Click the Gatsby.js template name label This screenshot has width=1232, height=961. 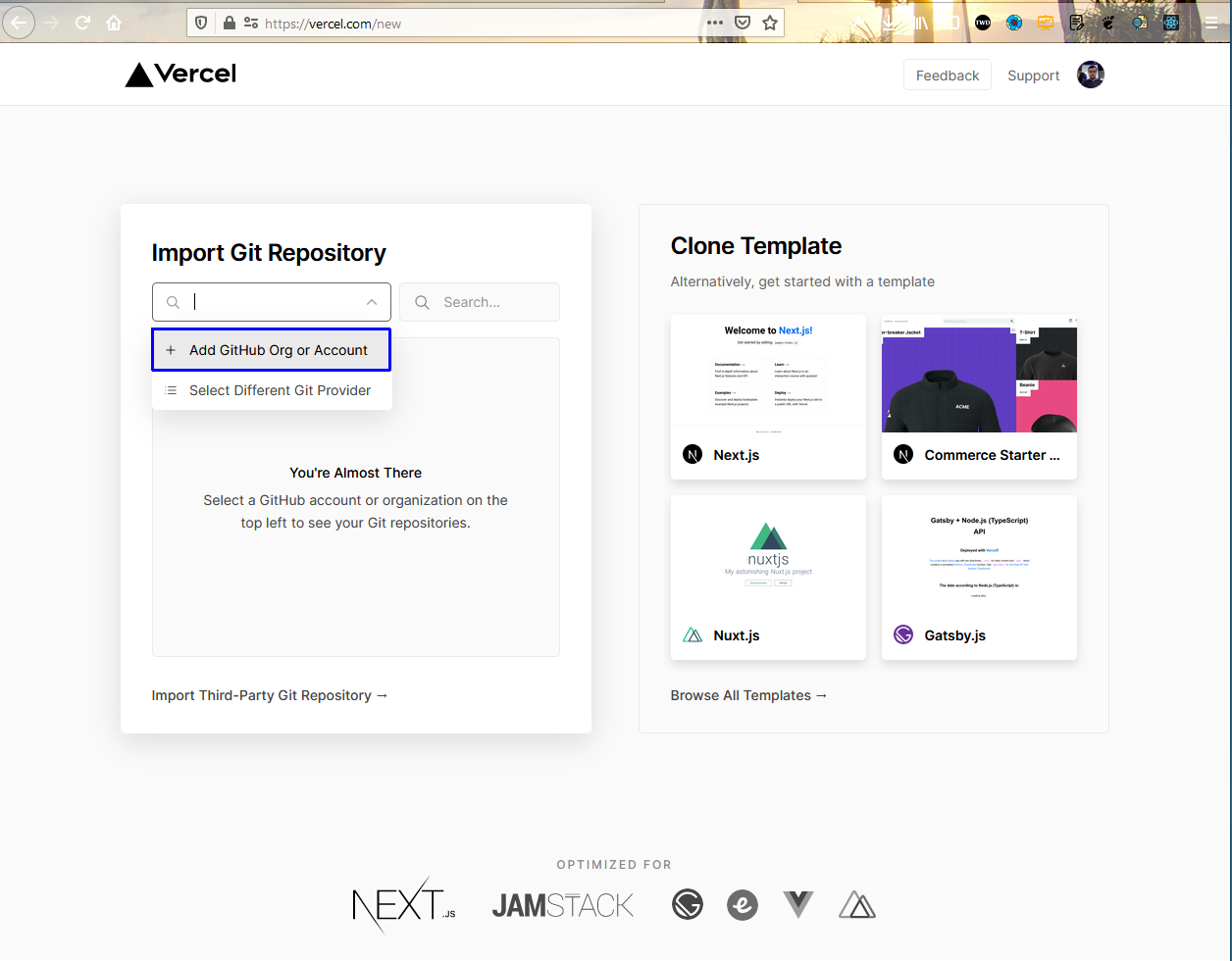pyautogui.click(x=955, y=635)
